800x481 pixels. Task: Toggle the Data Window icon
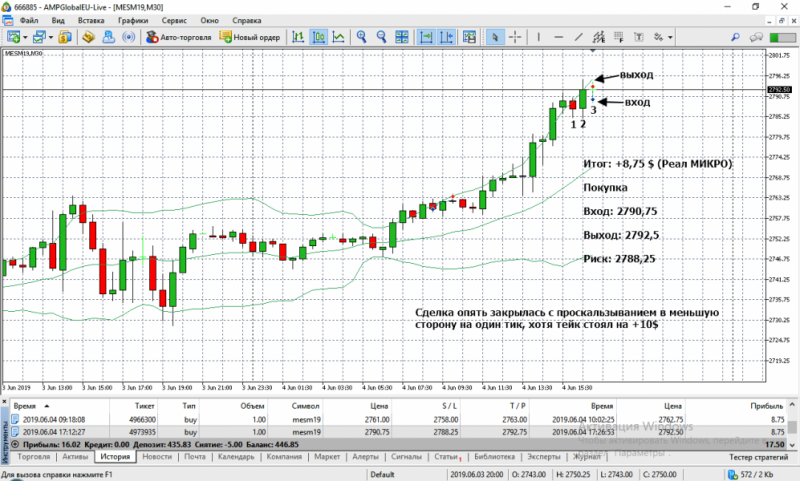click(x=89, y=37)
